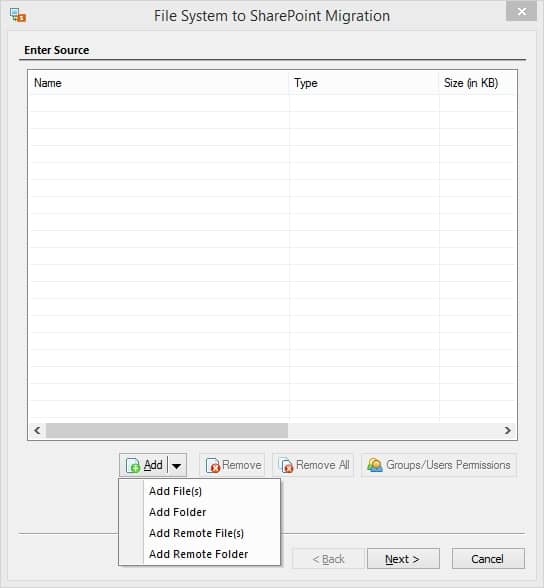
Task: Click the horizontal scrollbar thumb
Action: click(167, 430)
